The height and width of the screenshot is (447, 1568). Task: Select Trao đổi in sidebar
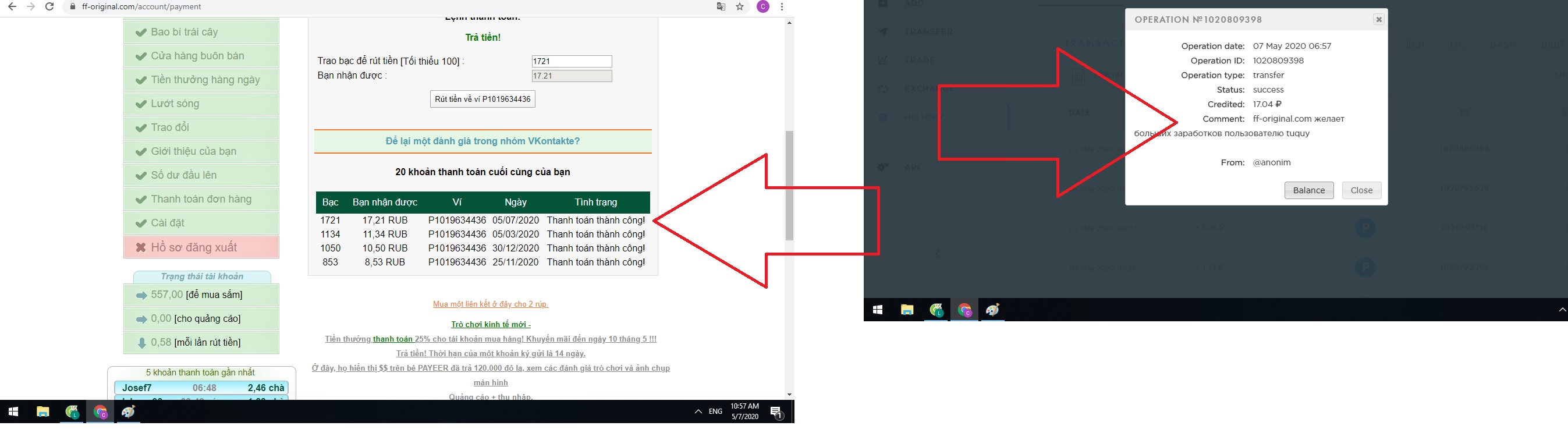pos(201,127)
